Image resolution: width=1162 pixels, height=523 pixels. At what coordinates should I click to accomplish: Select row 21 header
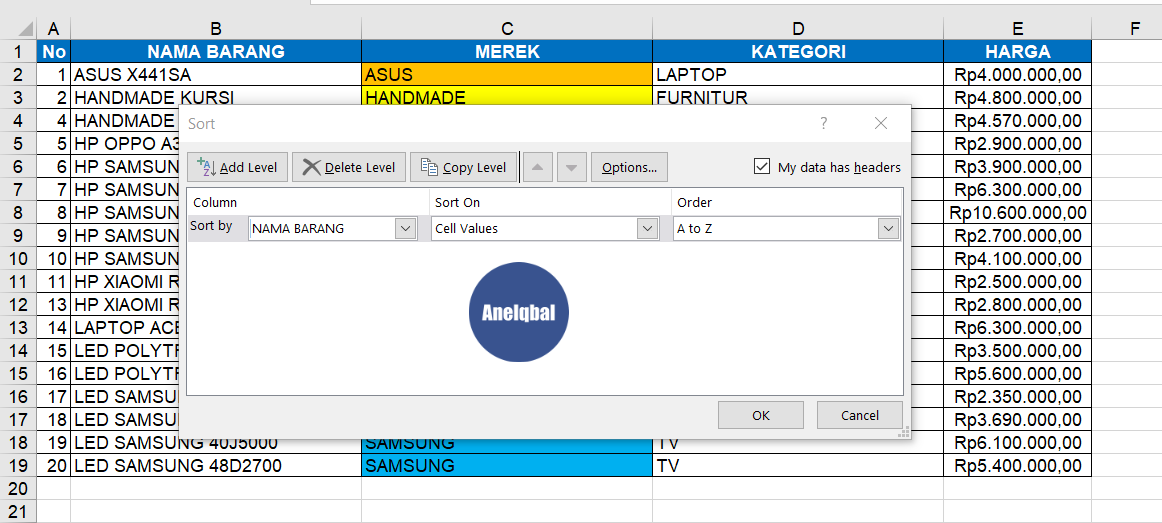[x=18, y=511]
